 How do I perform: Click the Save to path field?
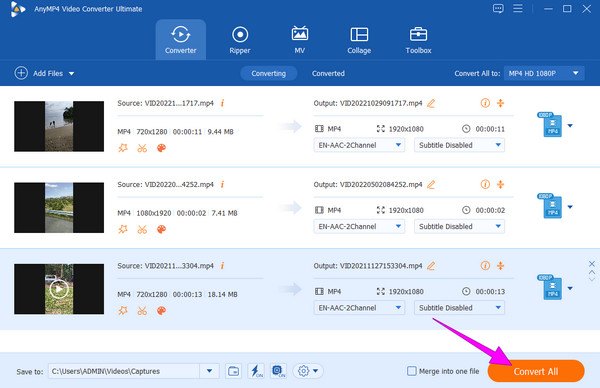[x=124, y=371]
